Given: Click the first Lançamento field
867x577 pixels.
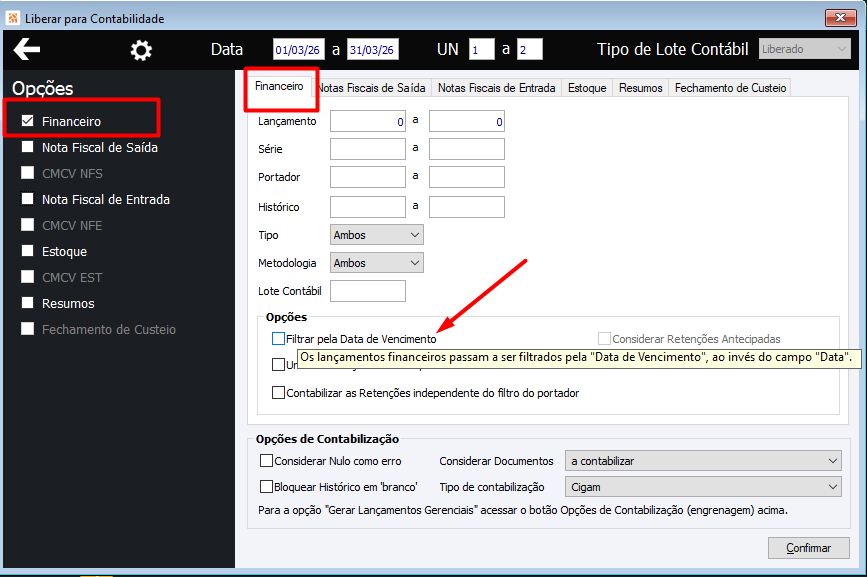Looking at the screenshot, I should (368, 122).
